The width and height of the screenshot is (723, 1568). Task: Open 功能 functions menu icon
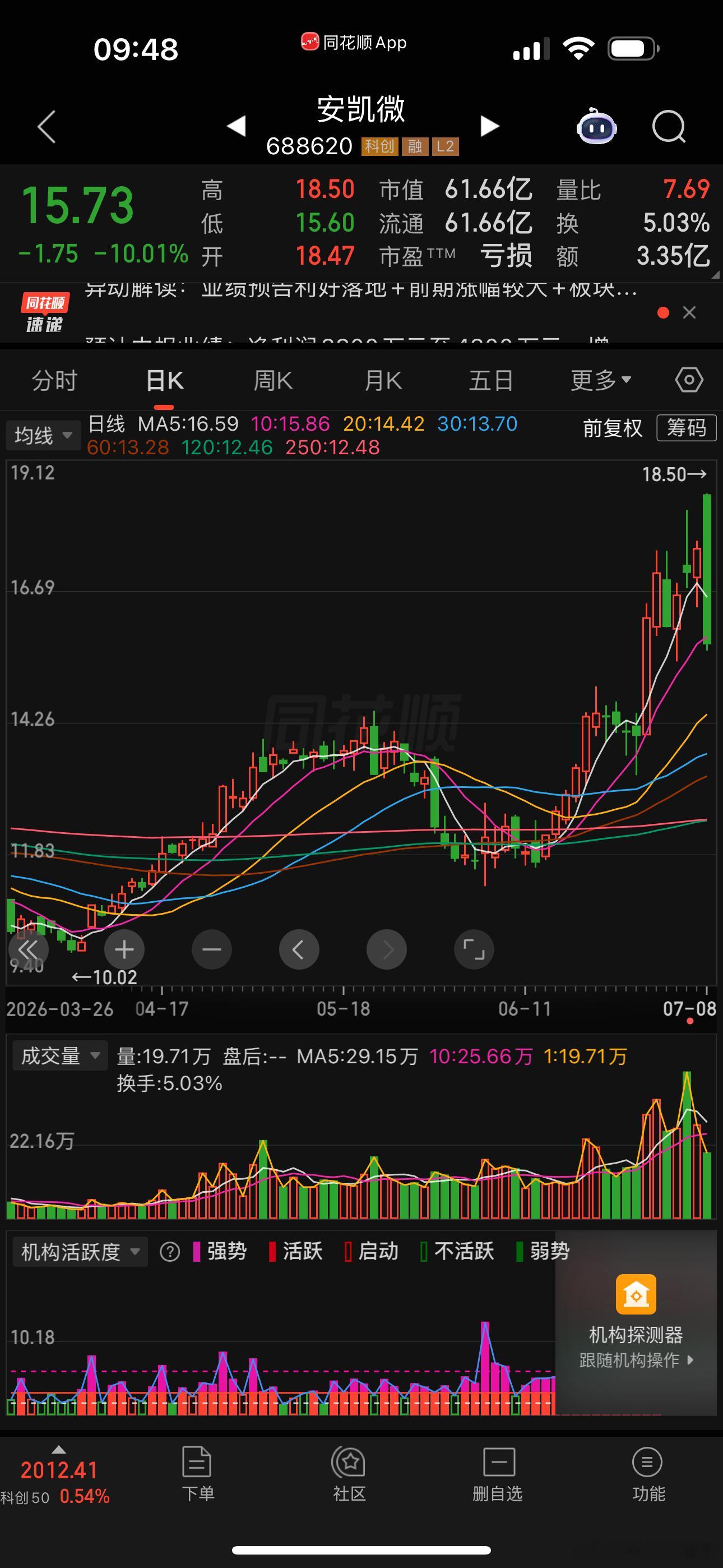point(647,1461)
